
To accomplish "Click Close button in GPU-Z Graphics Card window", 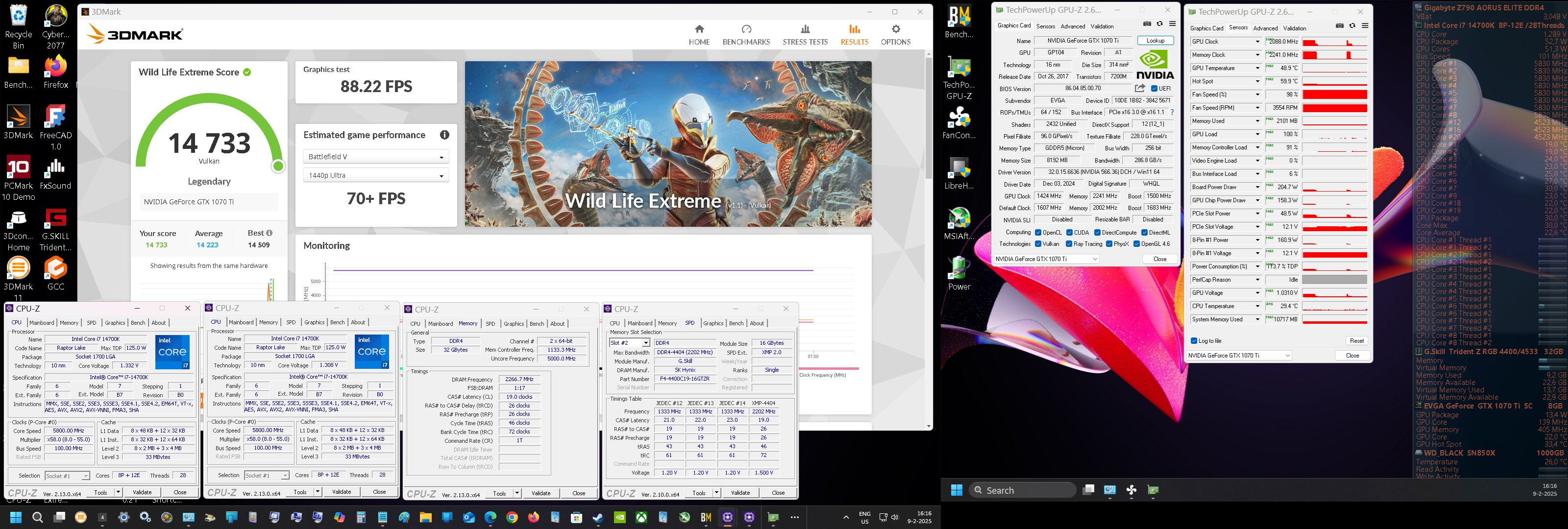I will pos(1160,259).
